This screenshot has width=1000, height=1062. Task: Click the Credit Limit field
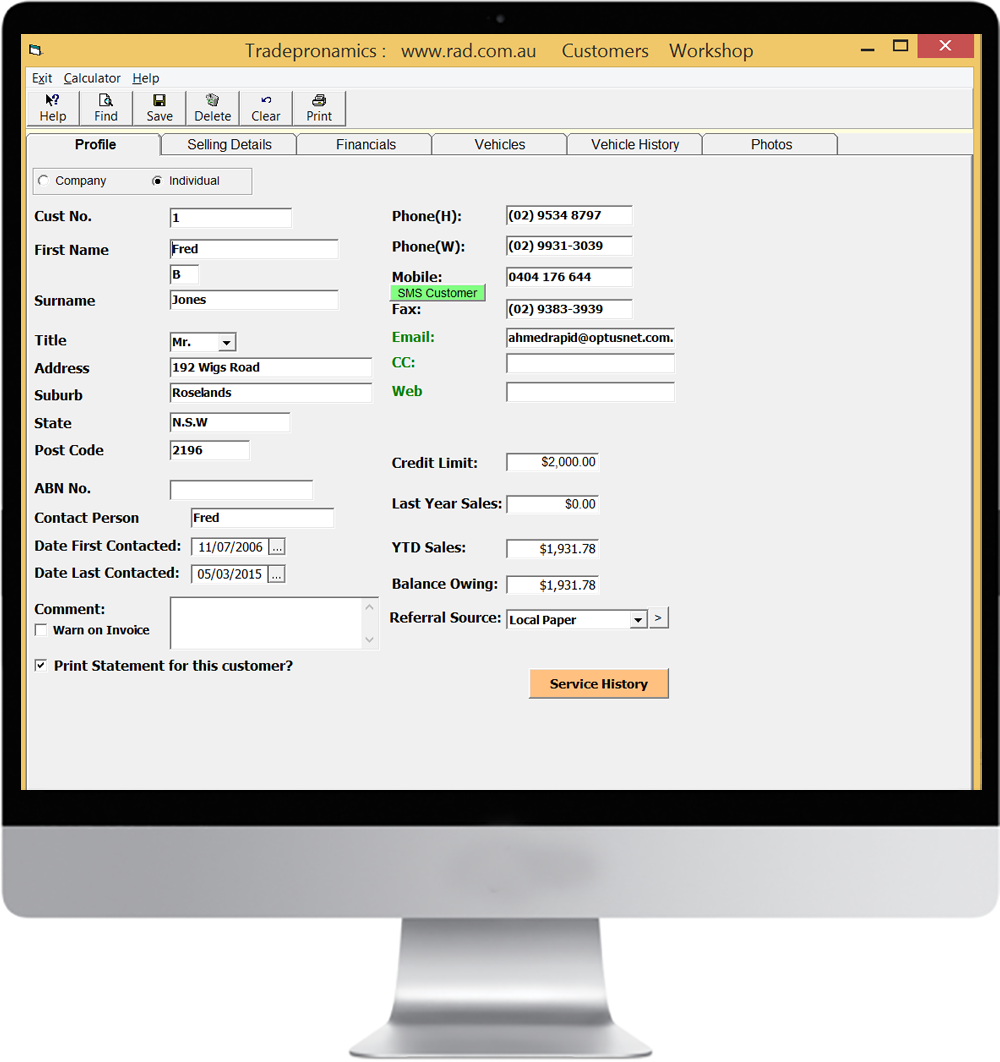click(552, 462)
